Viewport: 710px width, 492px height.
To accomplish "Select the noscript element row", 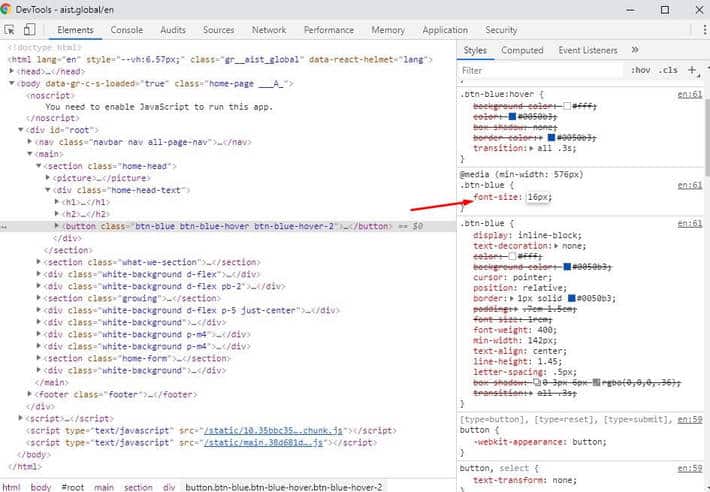I will pyautogui.click(x=50, y=96).
